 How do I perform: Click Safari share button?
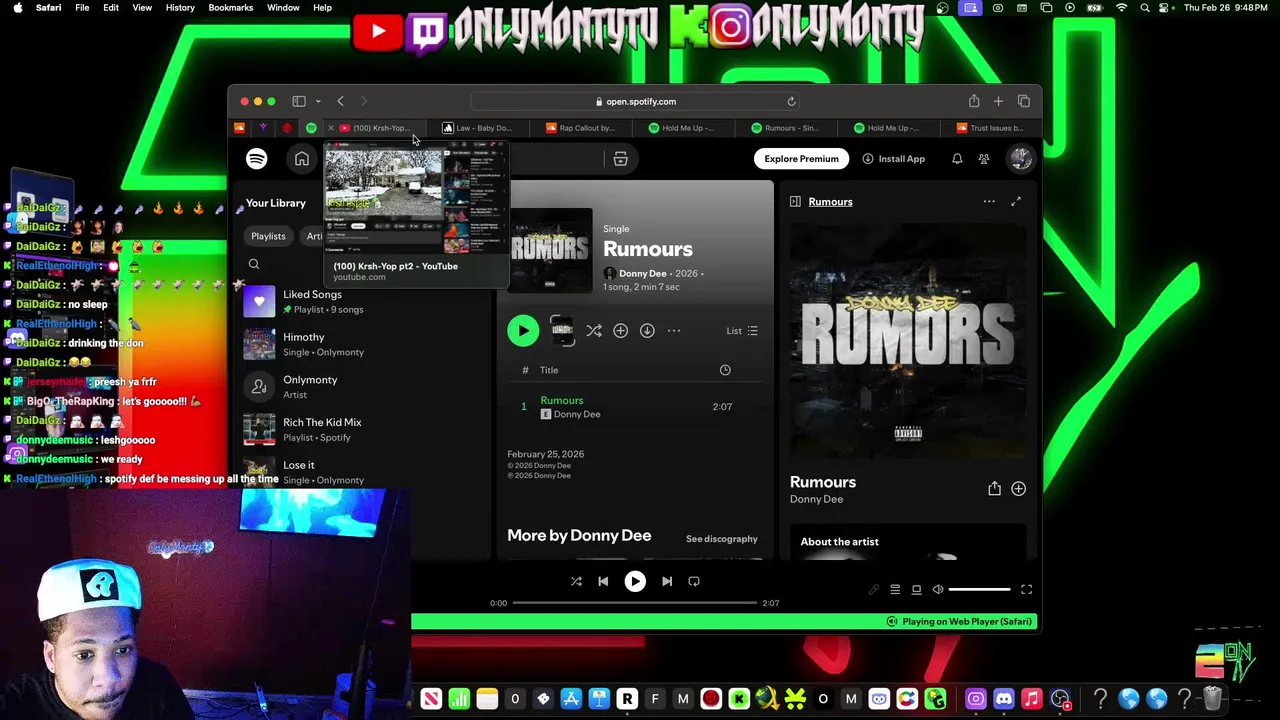tap(973, 101)
